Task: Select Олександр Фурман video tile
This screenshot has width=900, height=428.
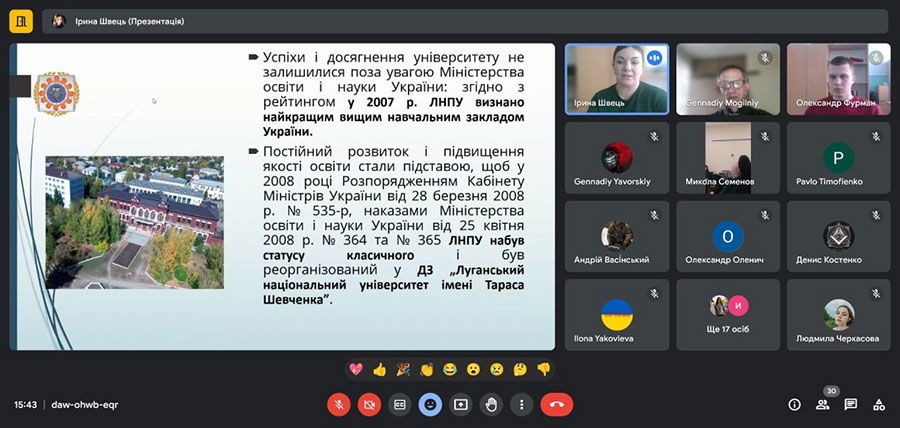Action: [839, 79]
